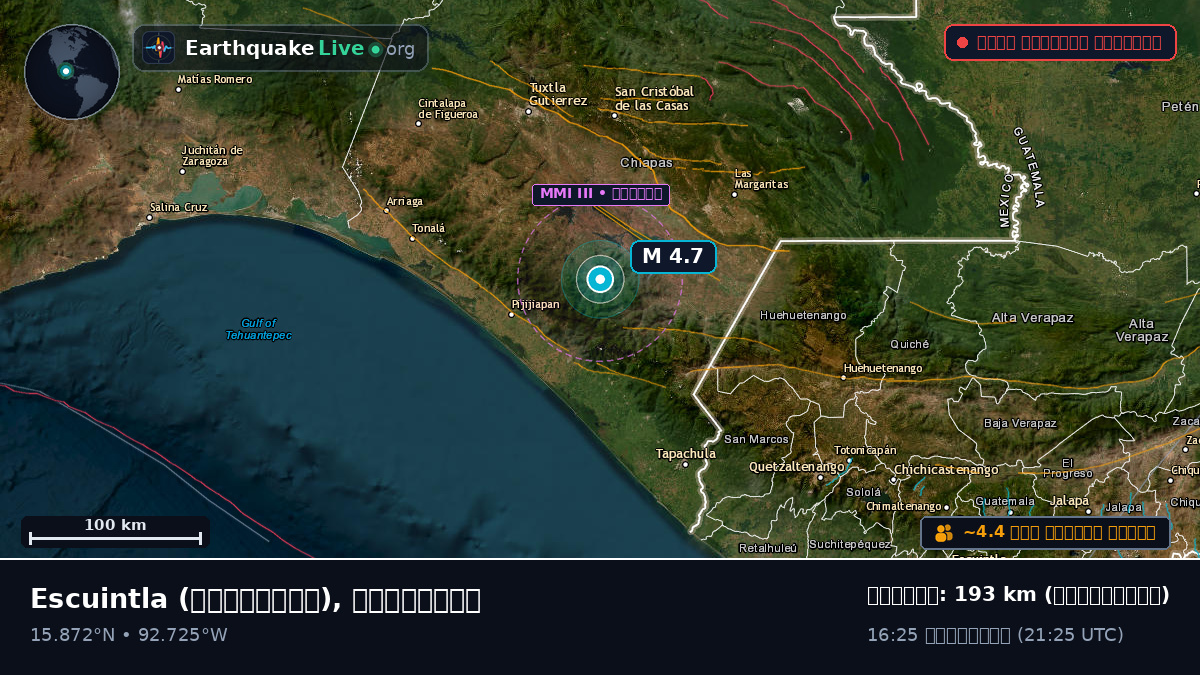Click the Juchitán de Zaragoza label
The width and height of the screenshot is (1200, 675).
pos(212,155)
